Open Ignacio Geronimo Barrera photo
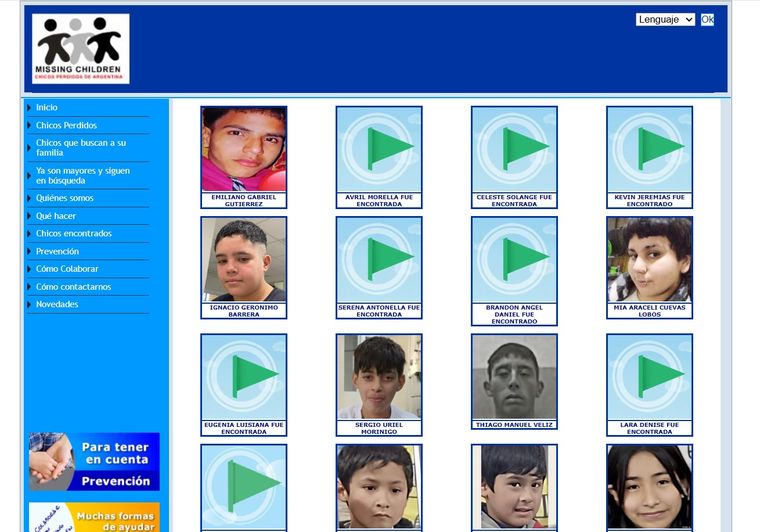Viewport: 760px width, 532px height. [x=244, y=259]
